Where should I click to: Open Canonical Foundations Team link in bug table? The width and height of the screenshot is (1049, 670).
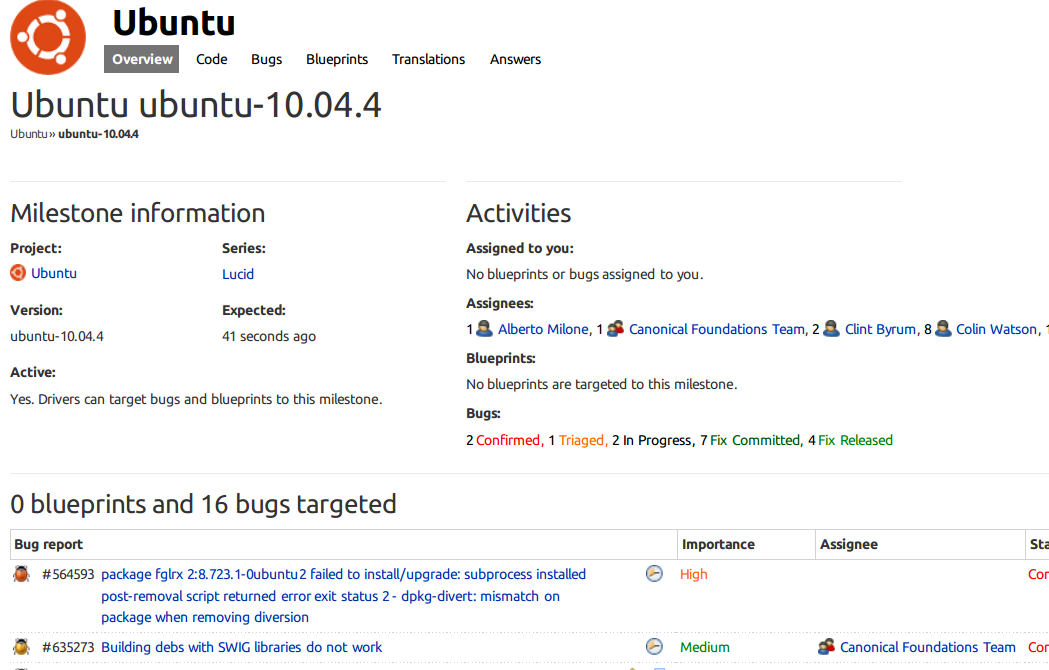(x=928, y=647)
